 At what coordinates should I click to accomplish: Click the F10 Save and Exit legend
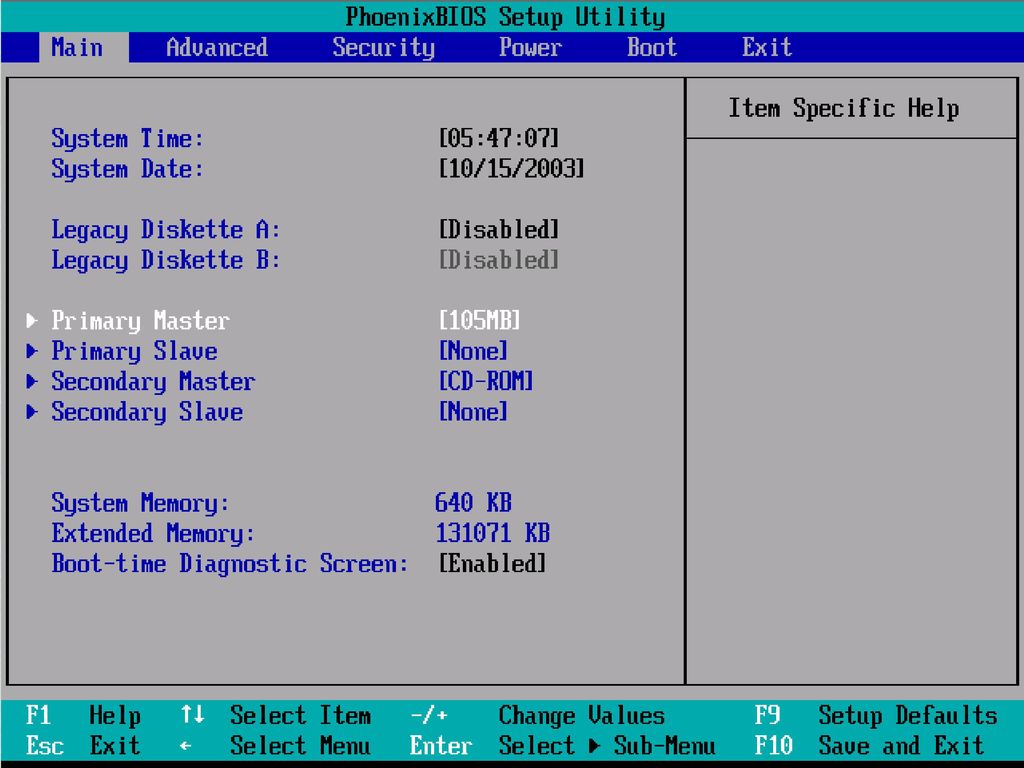pyautogui.click(x=869, y=745)
